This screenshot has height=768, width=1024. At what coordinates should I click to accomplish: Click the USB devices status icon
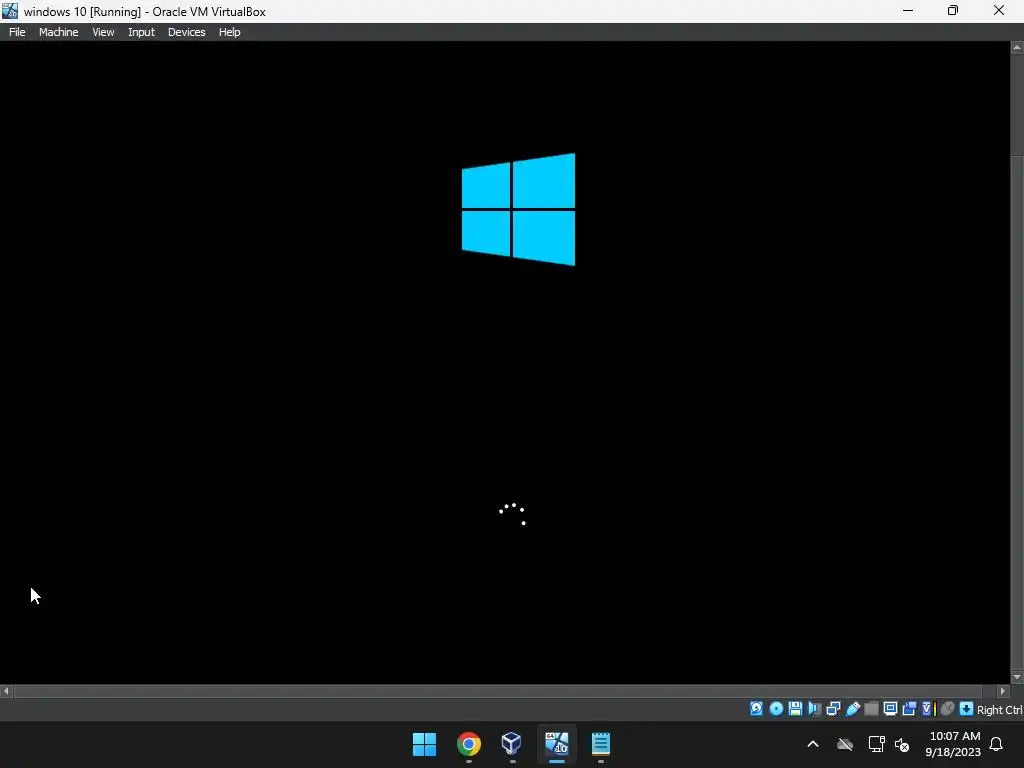(x=853, y=709)
